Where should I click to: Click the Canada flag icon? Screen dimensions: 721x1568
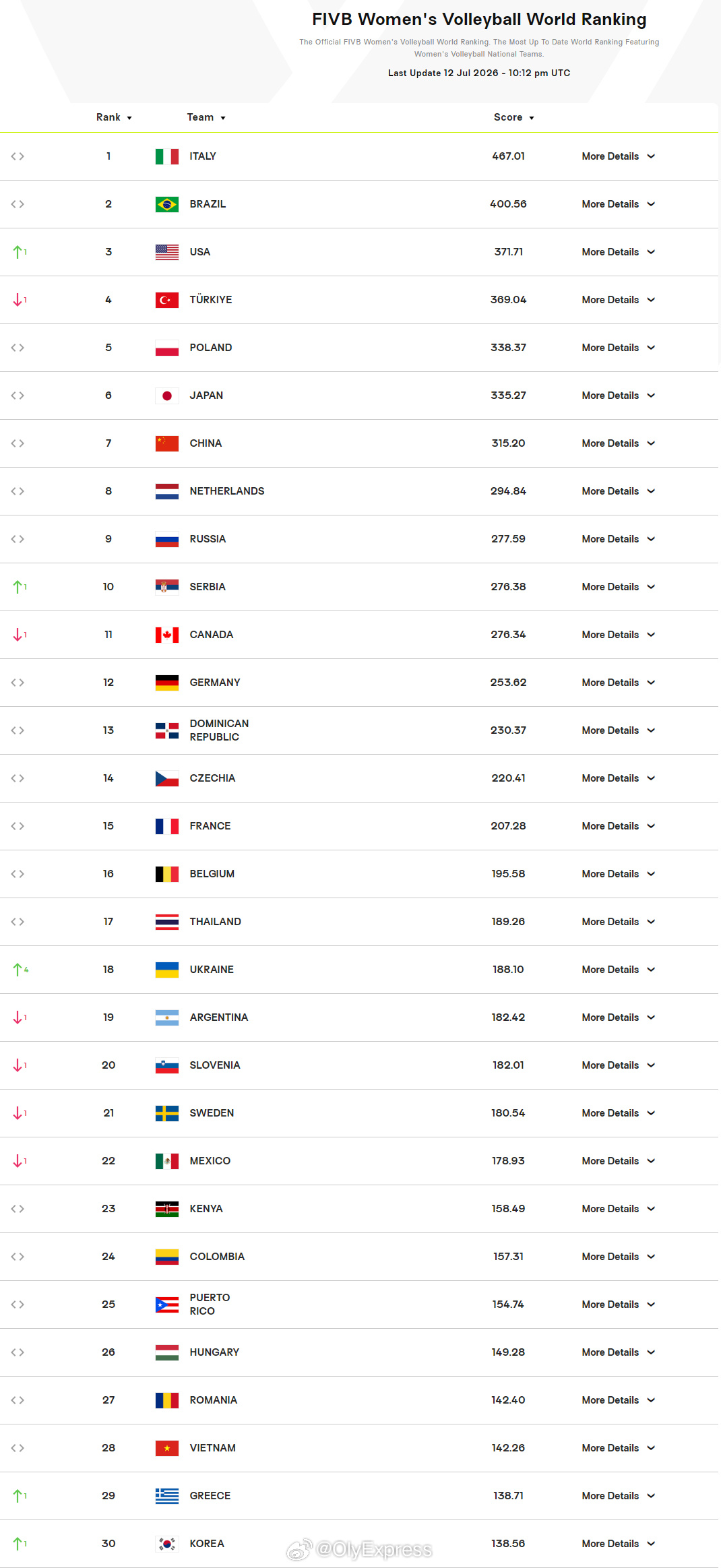pyautogui.click(x=167, y=635)
